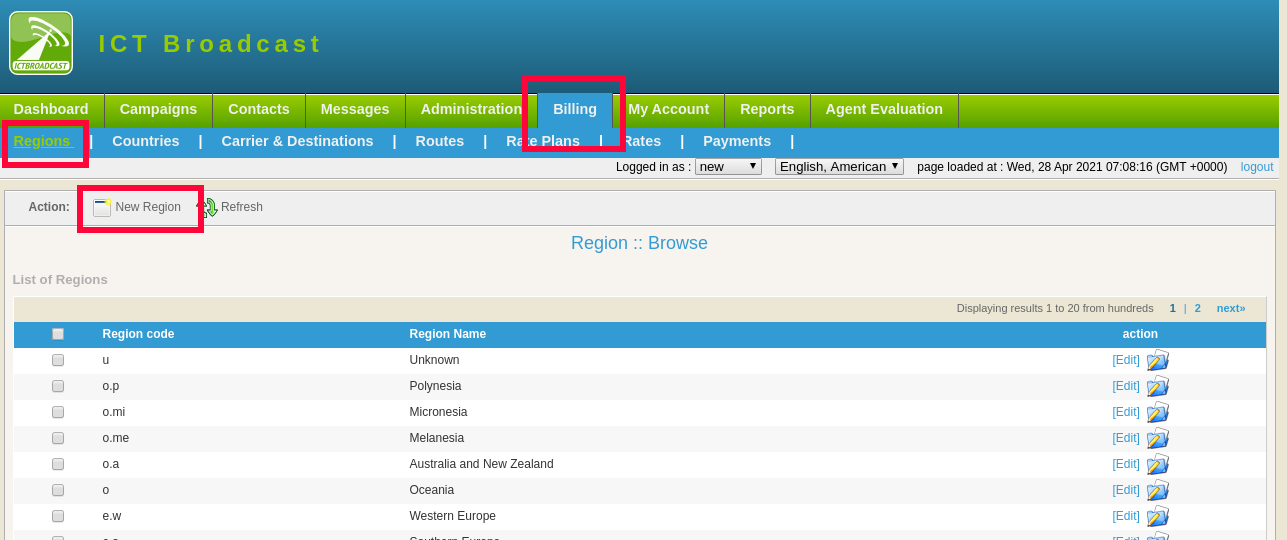Toggle the select-all checkbox in table header
Viewport: 1287px width, 540px height.
[58, 334]
